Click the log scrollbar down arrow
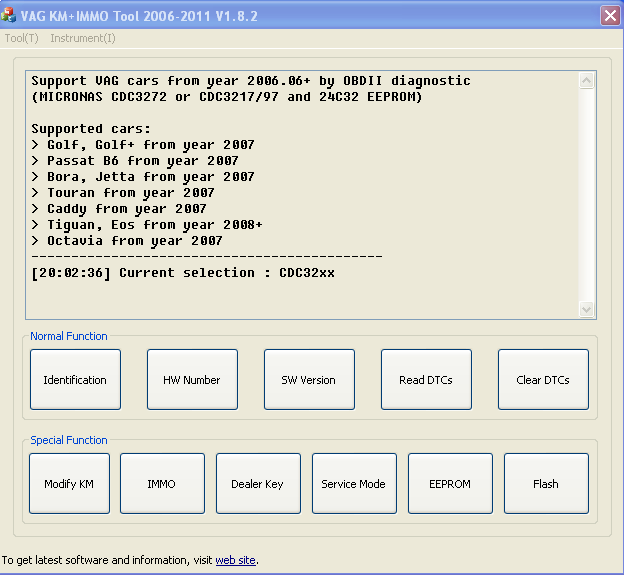 click(x=586, y=309)
